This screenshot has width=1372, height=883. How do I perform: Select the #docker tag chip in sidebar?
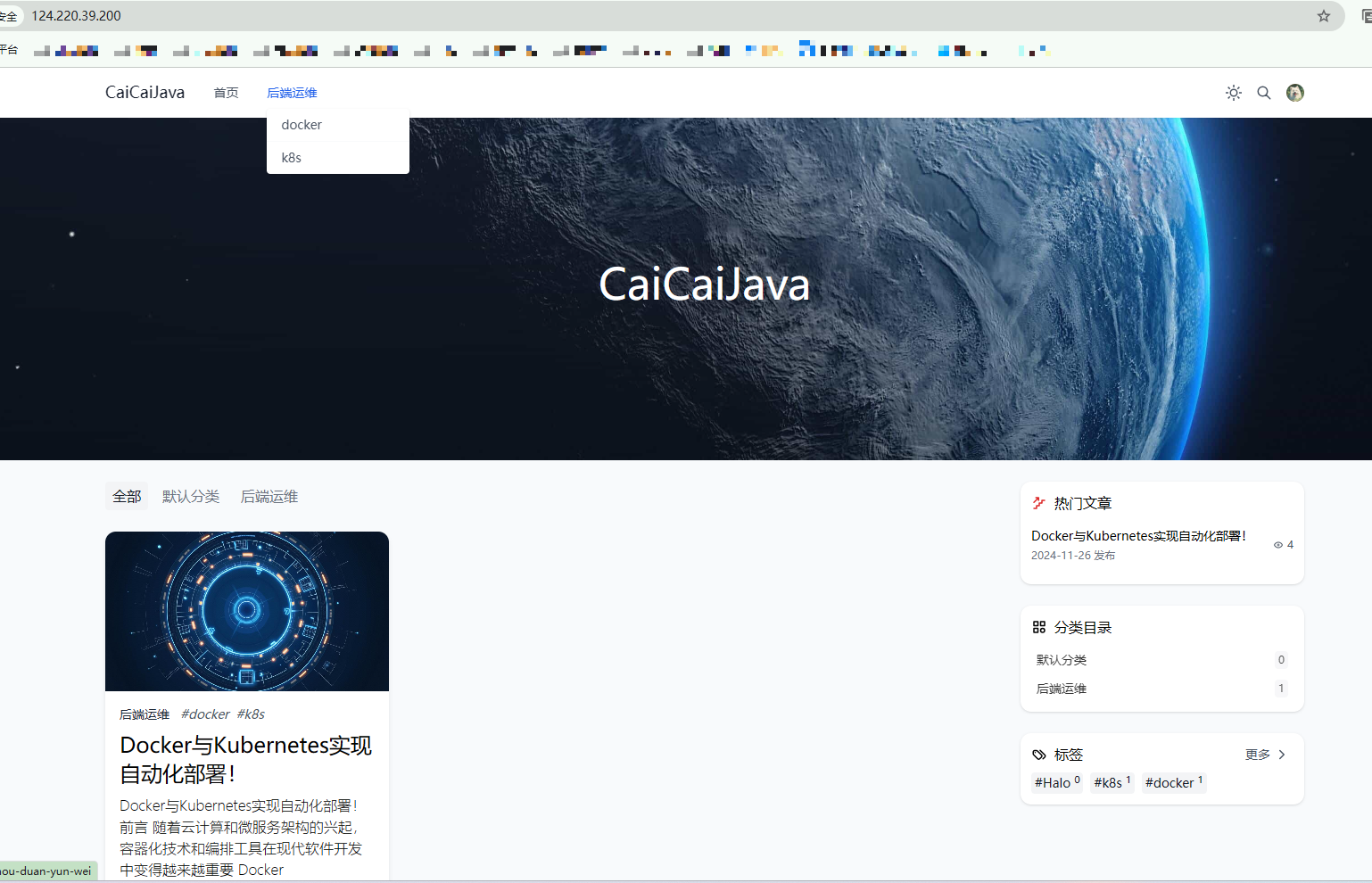click(x=1174, y=782)
